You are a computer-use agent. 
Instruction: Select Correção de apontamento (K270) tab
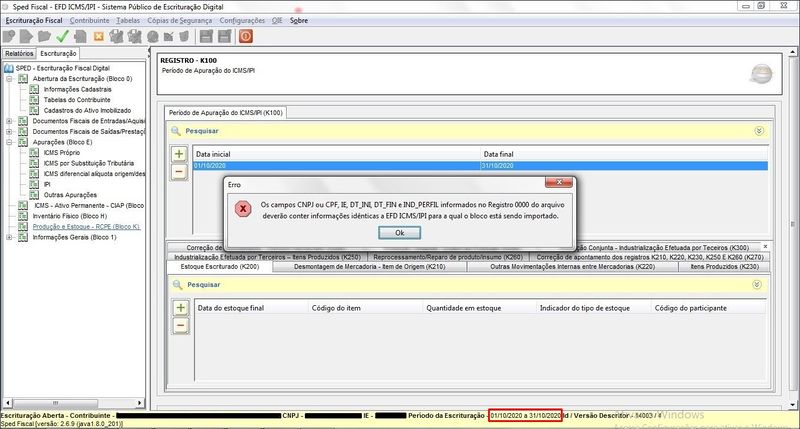(649, 257)
